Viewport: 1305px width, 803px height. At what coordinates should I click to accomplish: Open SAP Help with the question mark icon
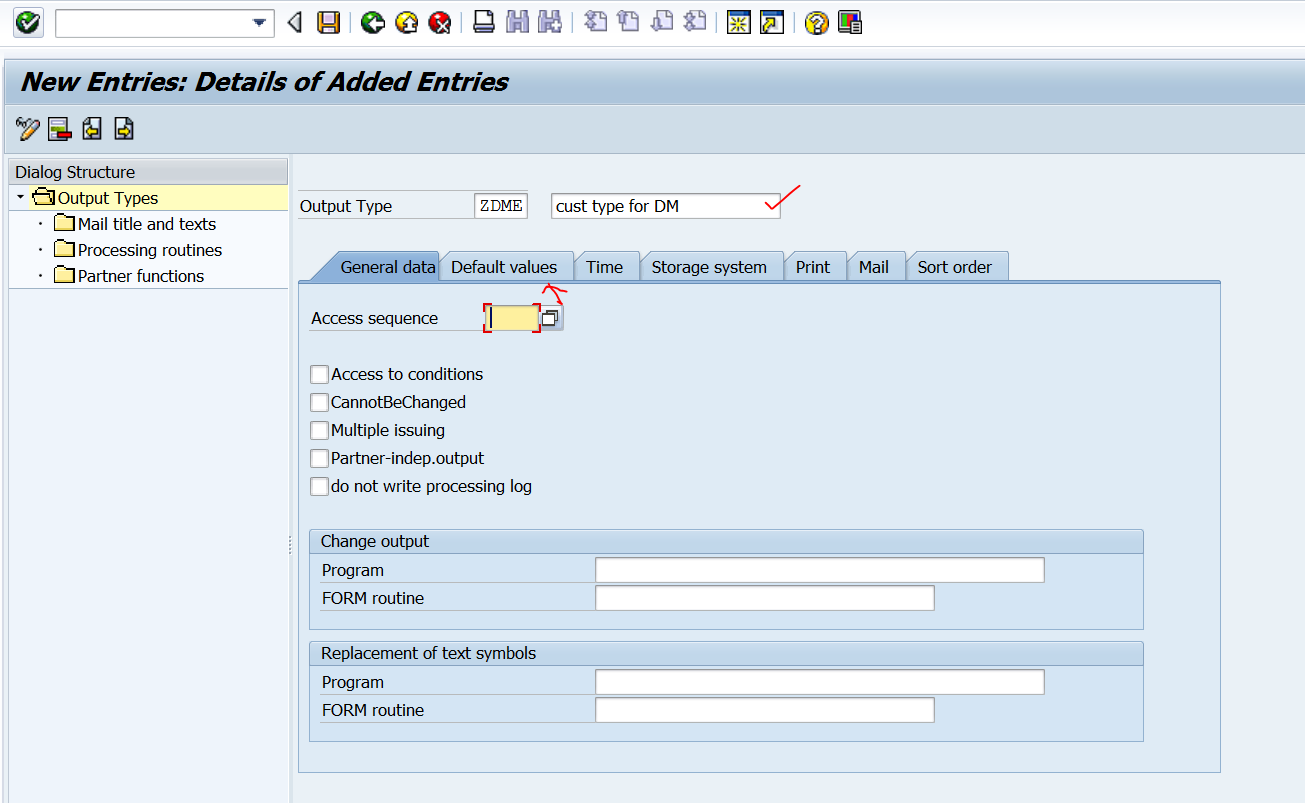pyautogui.click(x=816, y=22)
